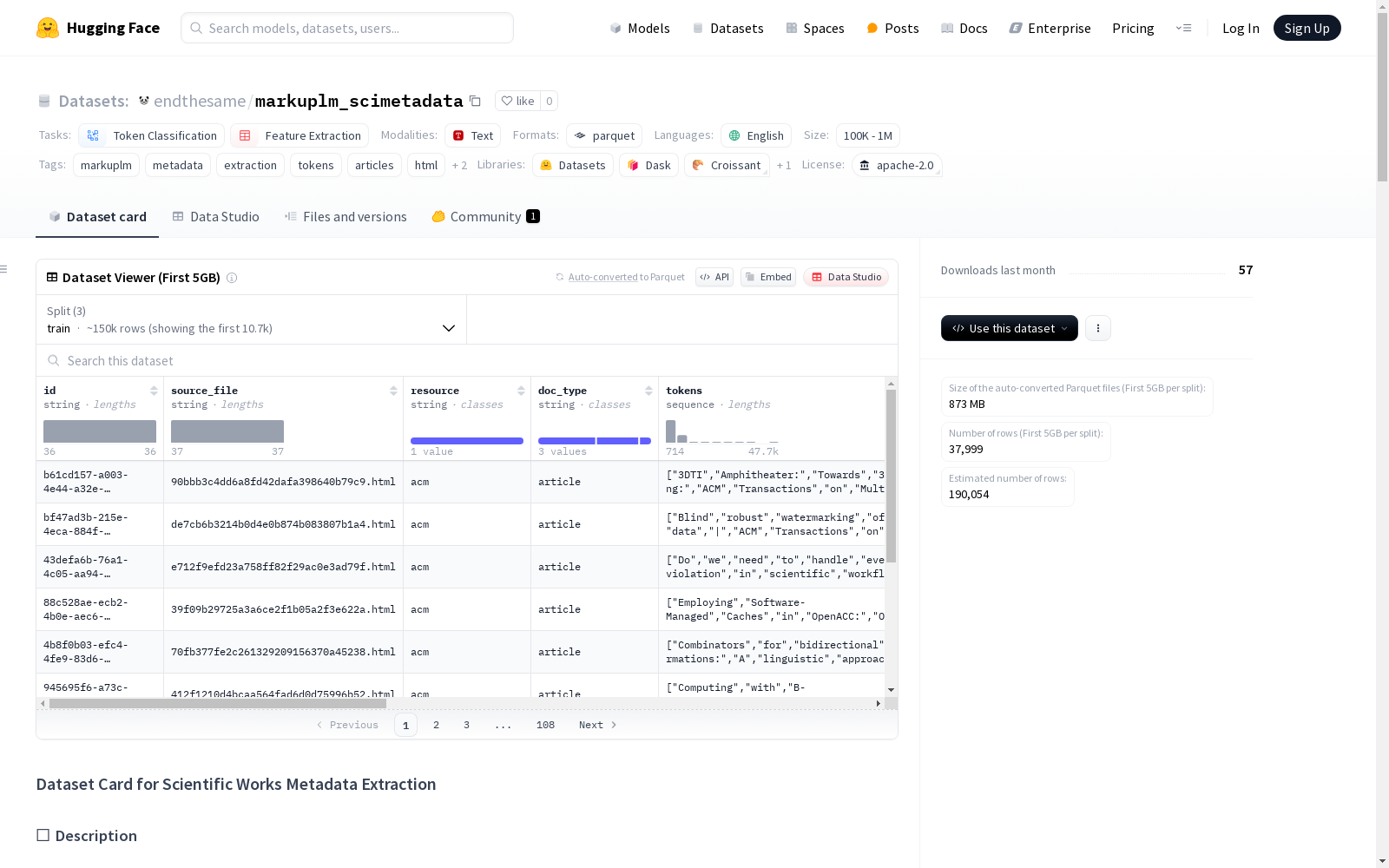Screen dimensions: 1389x868
Task: Open the three-dot more options button
Action: [x=1098, y=328]
